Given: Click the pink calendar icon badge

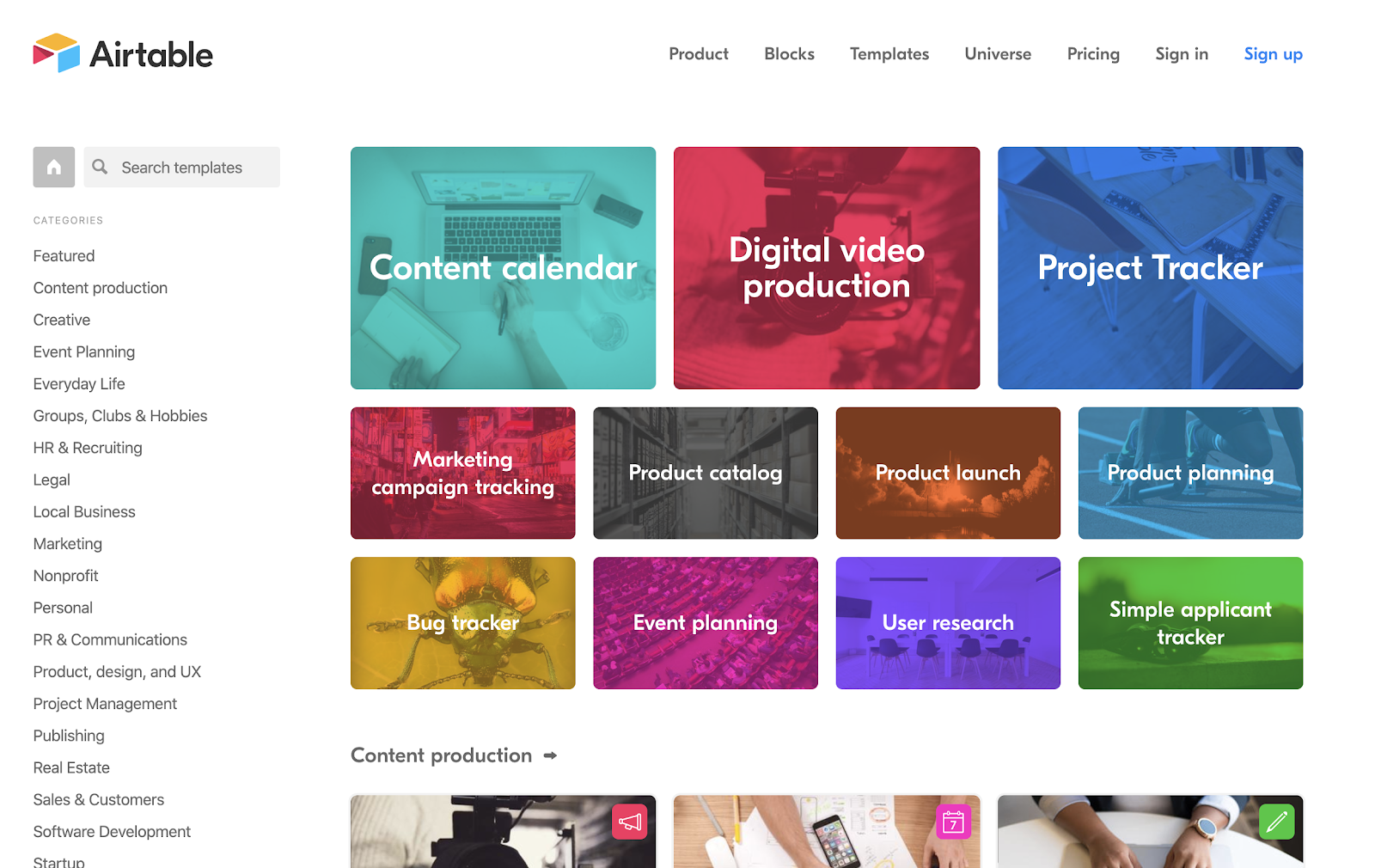Looking at the screenshot, I should pyautogui.click(x=953, y=822).
